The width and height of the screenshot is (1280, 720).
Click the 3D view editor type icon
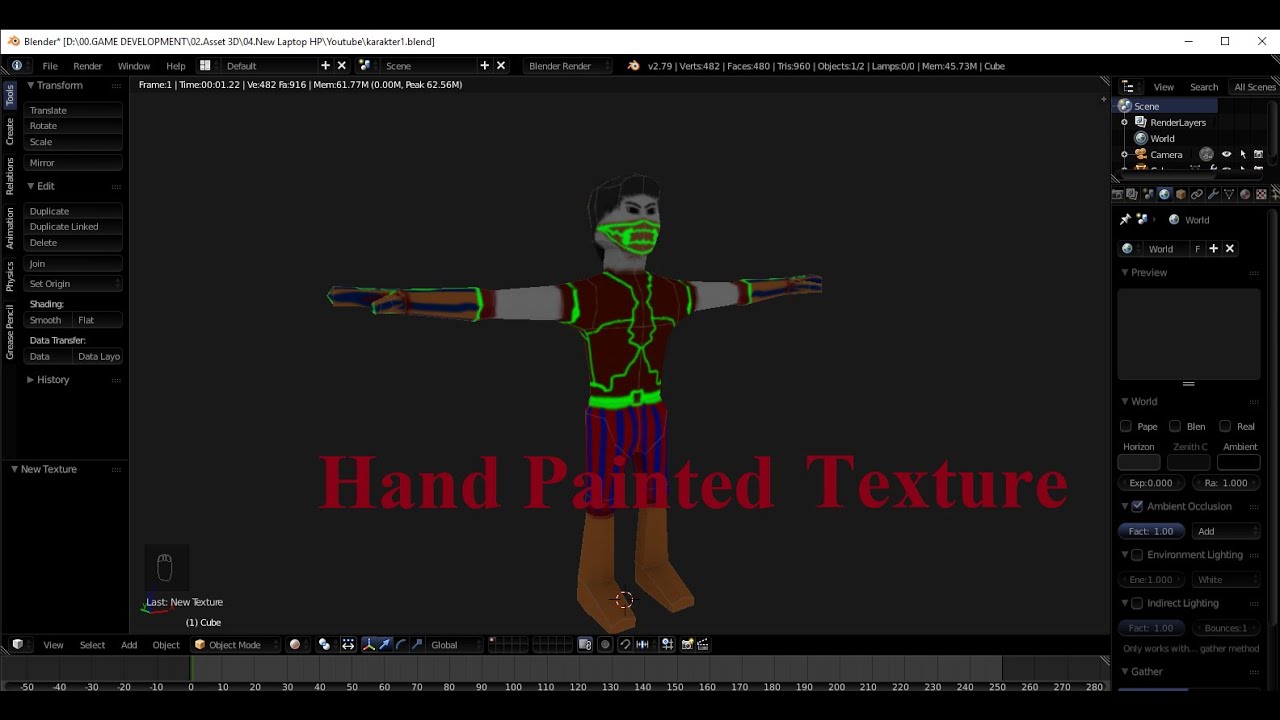17,645
